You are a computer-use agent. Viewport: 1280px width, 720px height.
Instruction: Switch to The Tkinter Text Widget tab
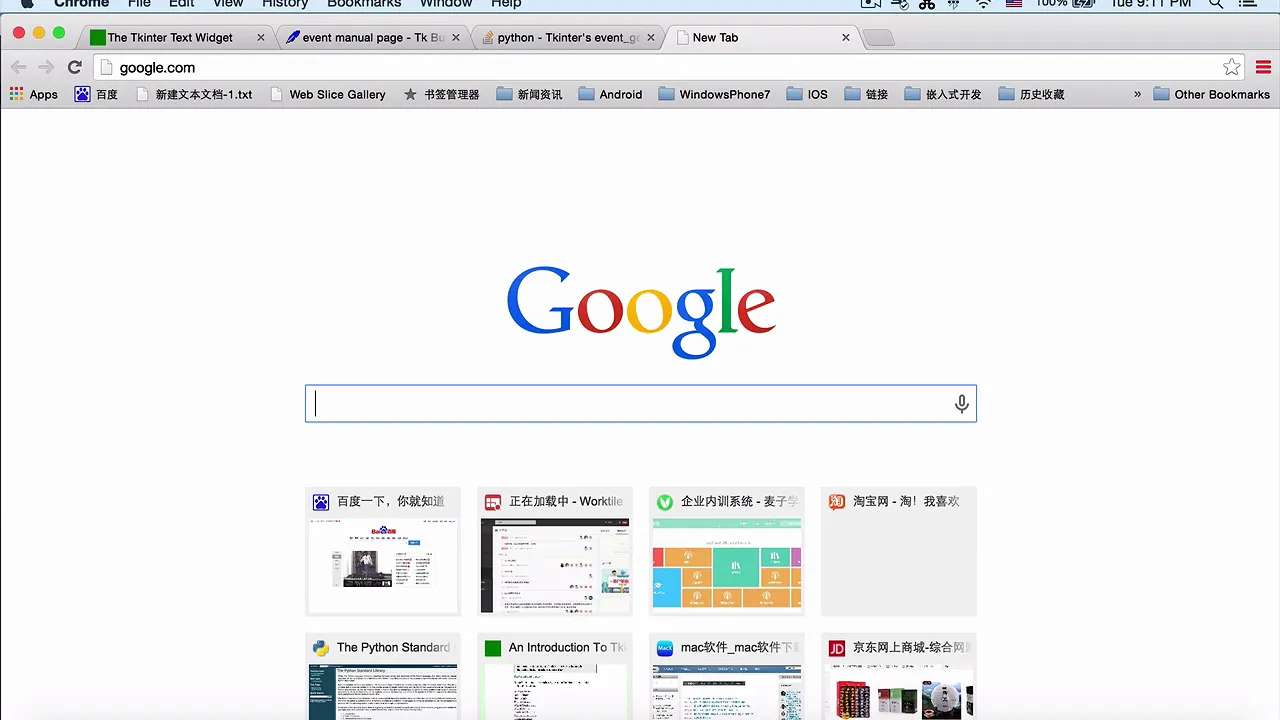click(x=170, y=37)
